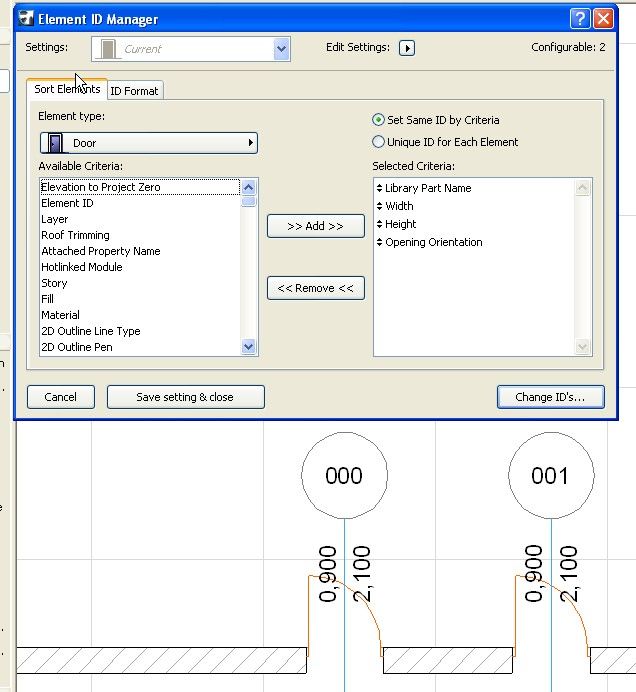
Task: Select 2D Outline Line Type criterion
Action: pos(140,331)
